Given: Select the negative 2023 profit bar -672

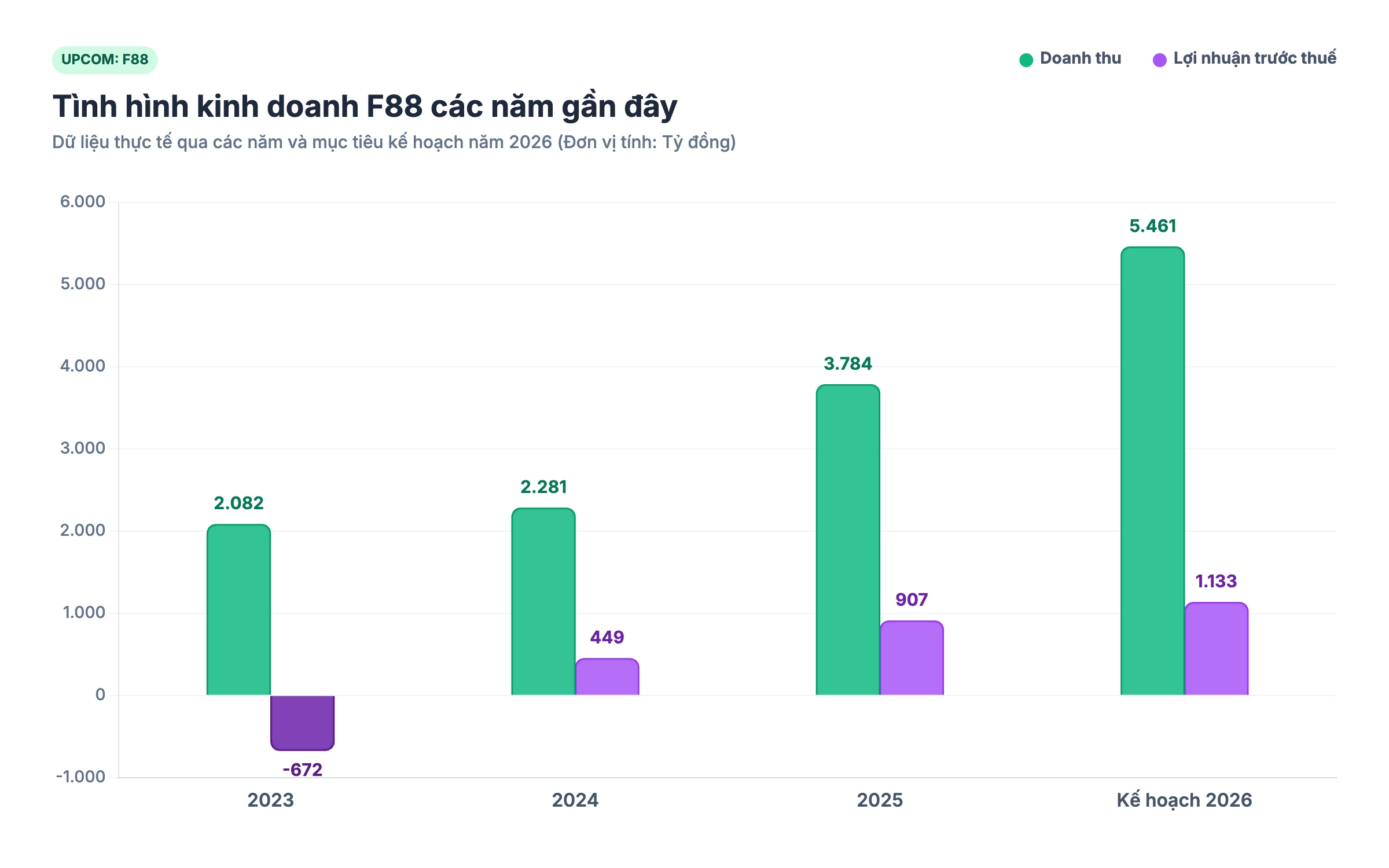Looking at the screenshot, I should point(303,723).
